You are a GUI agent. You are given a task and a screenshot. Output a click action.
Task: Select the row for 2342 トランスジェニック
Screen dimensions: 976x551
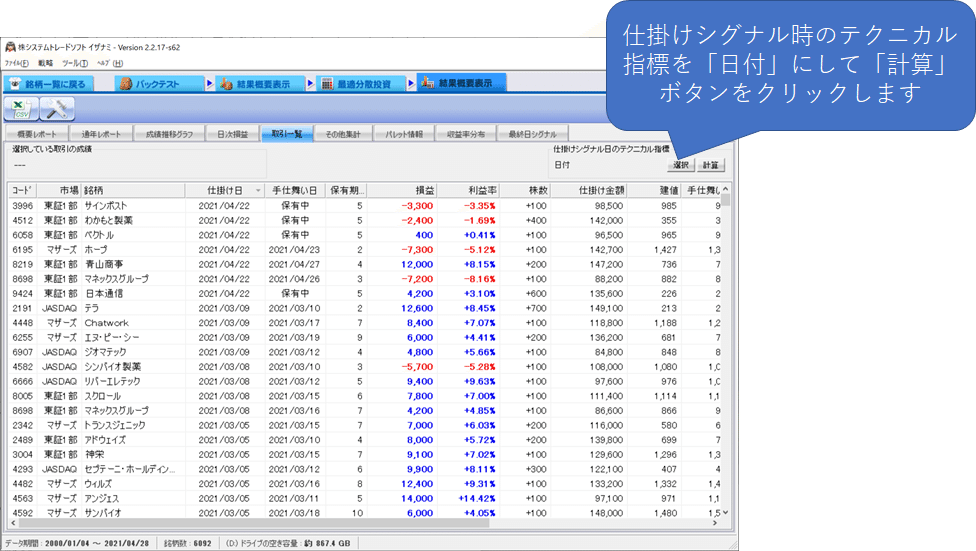[364, 425]
